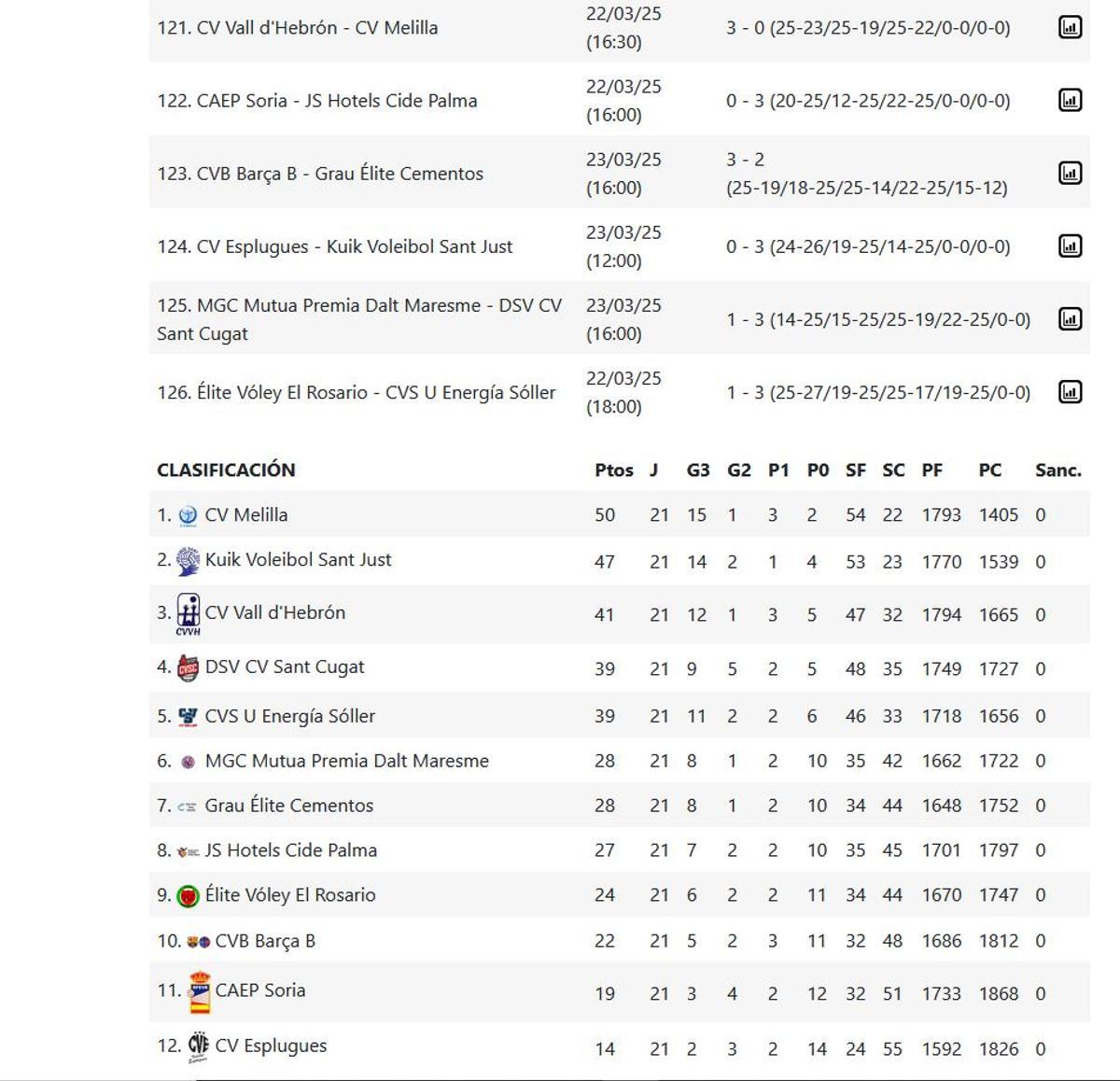Open statistics for CV Esplugues - Kuik Voleibol match
Screen dimensions: 1120x1081
pos(1071,246)
